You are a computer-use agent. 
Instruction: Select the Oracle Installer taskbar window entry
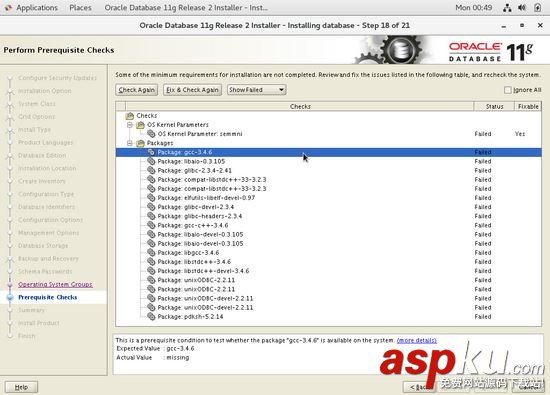186,8
